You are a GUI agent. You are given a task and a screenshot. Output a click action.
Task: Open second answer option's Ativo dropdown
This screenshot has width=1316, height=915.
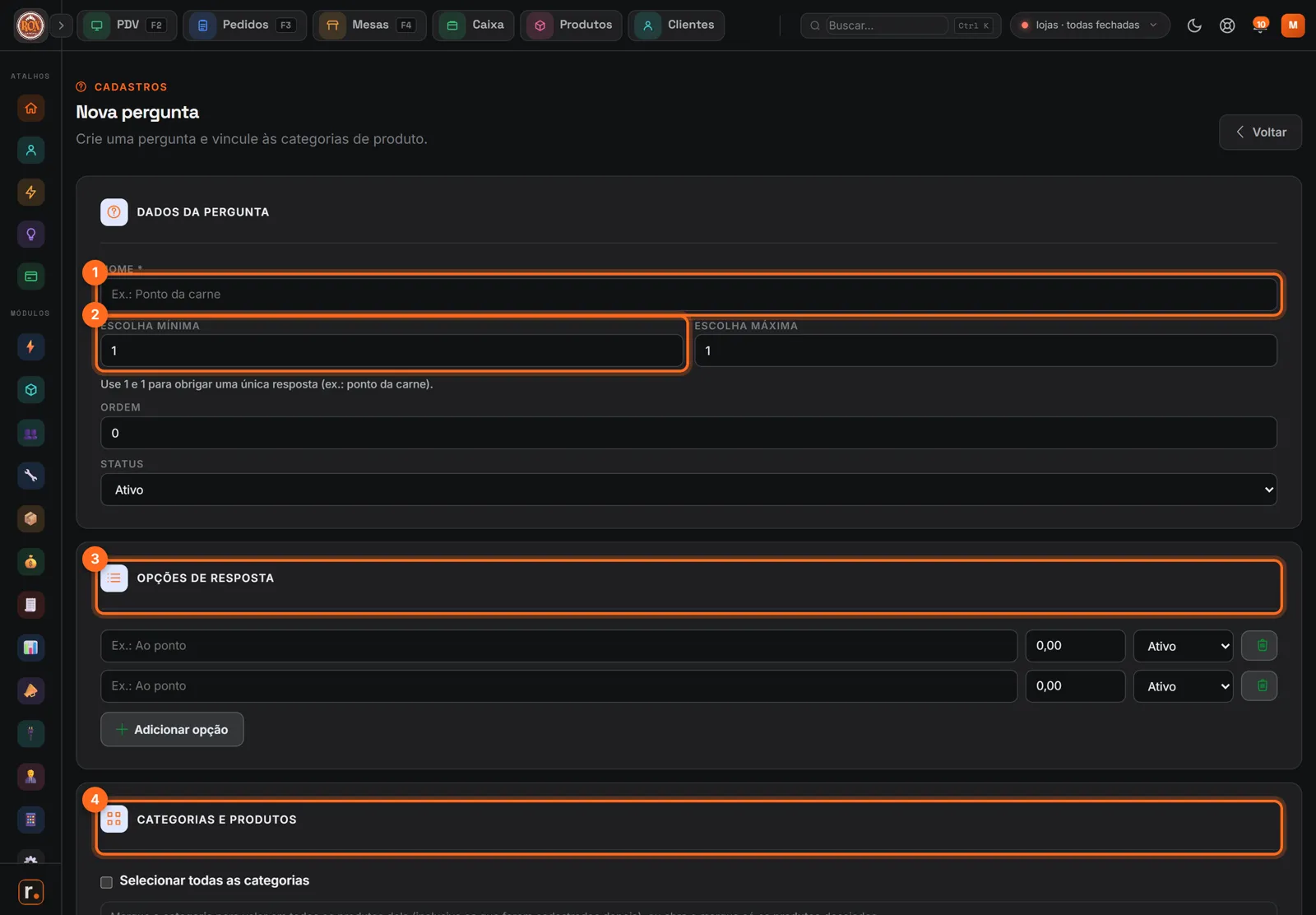1183,686
